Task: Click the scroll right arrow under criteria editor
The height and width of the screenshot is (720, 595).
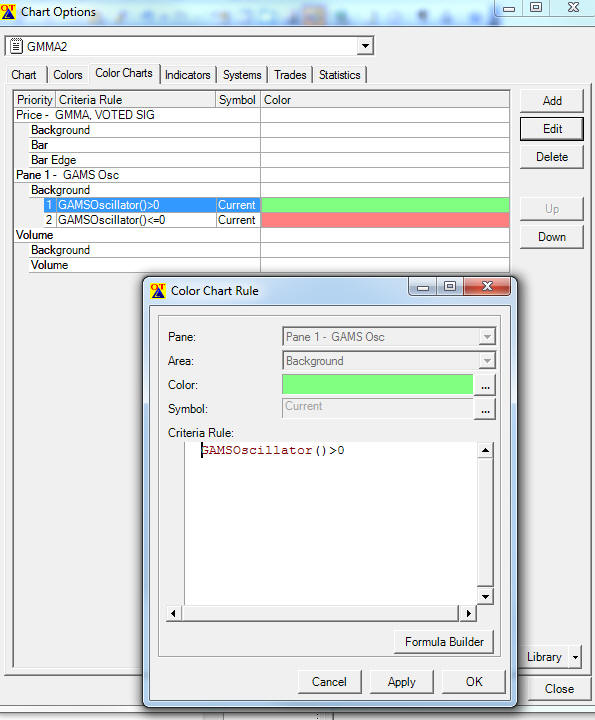Action: click(x=468, y=613)
